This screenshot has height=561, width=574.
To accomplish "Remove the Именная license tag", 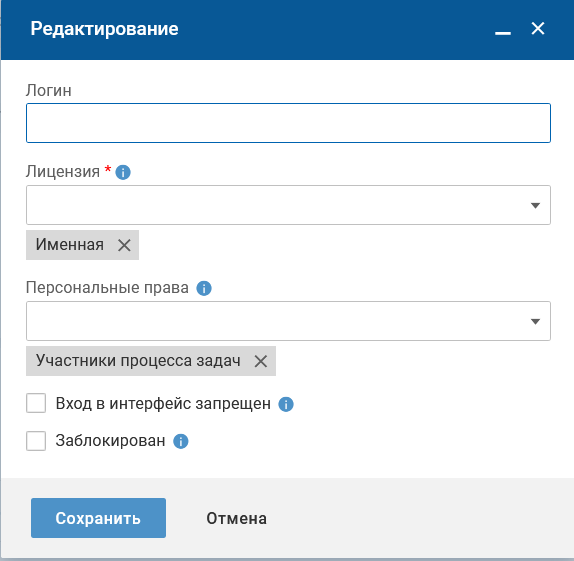I will 124,245.
